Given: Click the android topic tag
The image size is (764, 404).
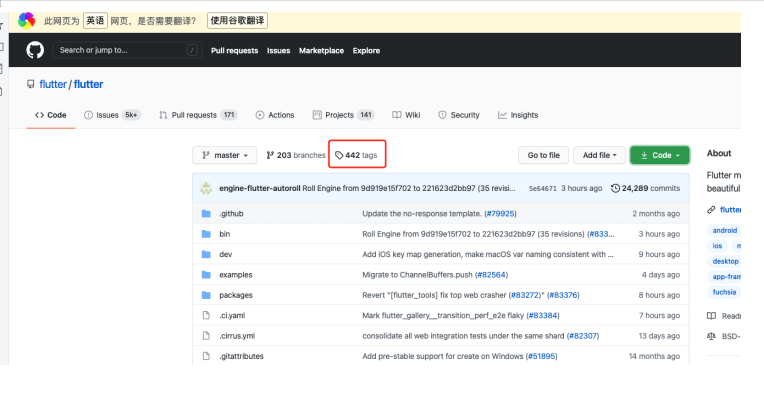Looking at the screenshot, I should [x=725, y=231].
